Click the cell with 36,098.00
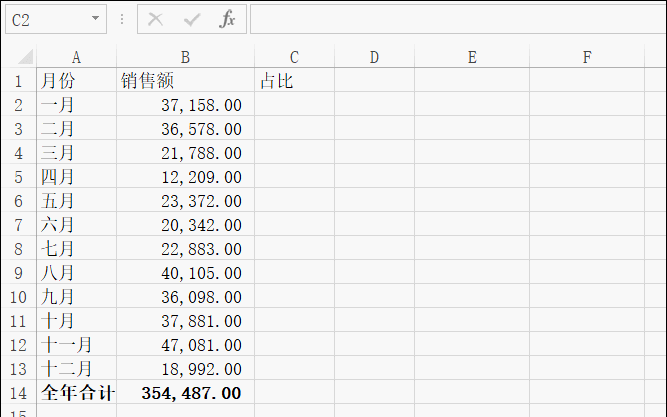667x417 pixels. point(185,297)
